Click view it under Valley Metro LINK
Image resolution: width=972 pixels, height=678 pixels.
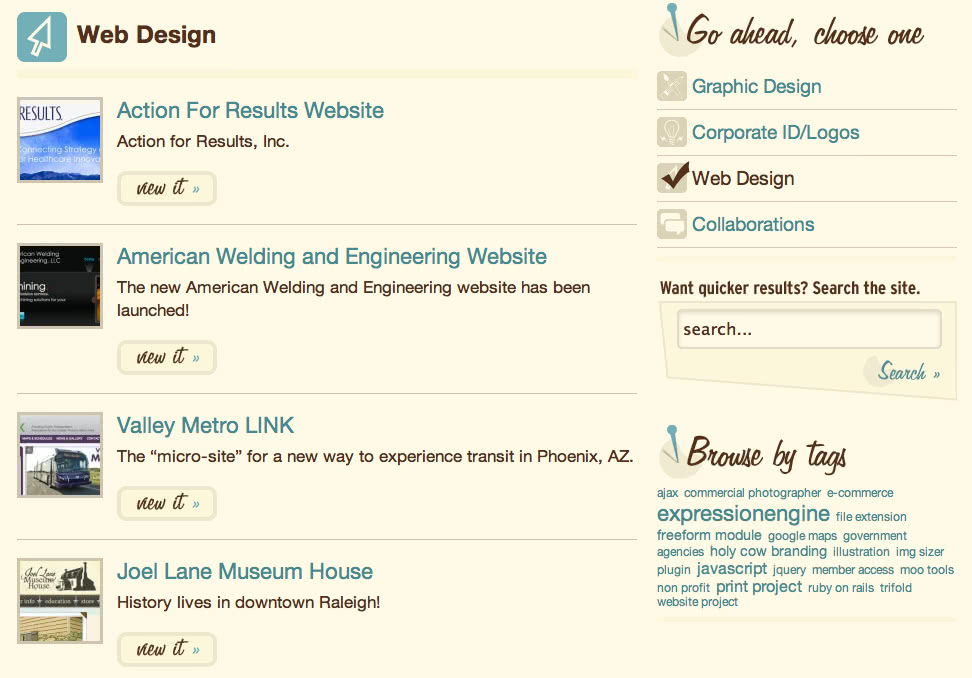[167, 503]
